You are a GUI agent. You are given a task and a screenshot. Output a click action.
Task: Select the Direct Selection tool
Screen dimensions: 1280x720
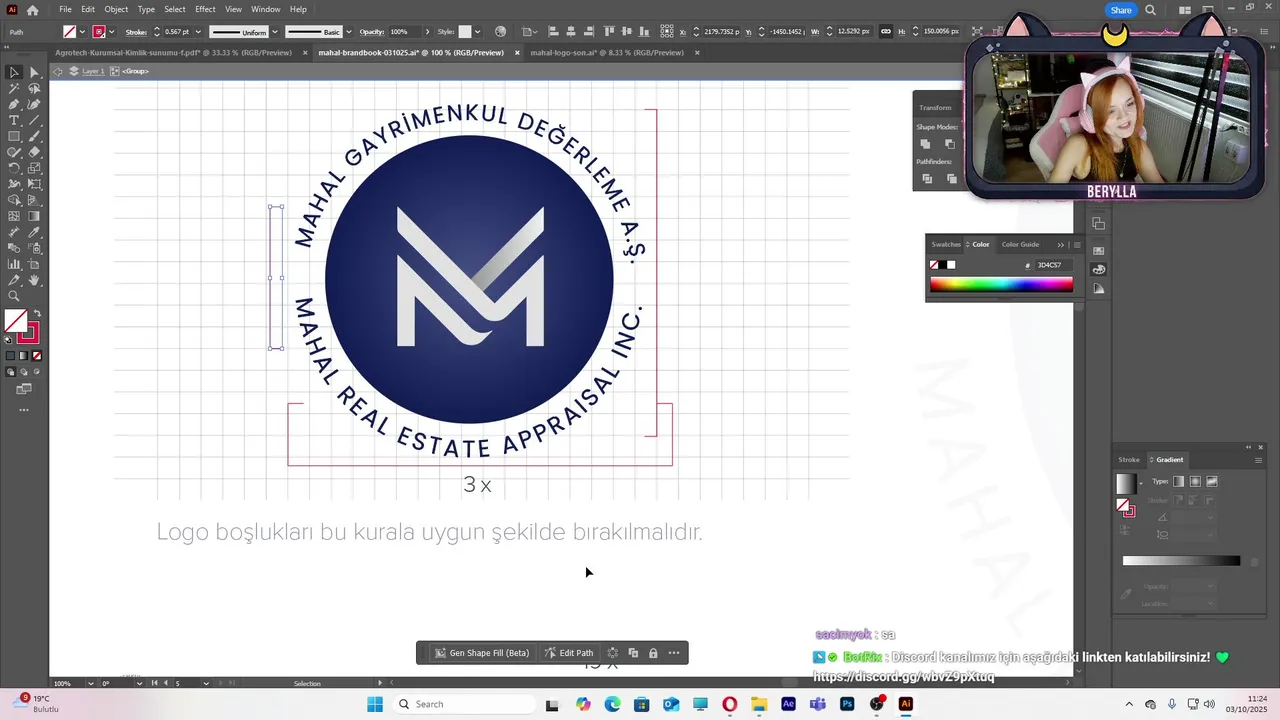tap(34, 72)
